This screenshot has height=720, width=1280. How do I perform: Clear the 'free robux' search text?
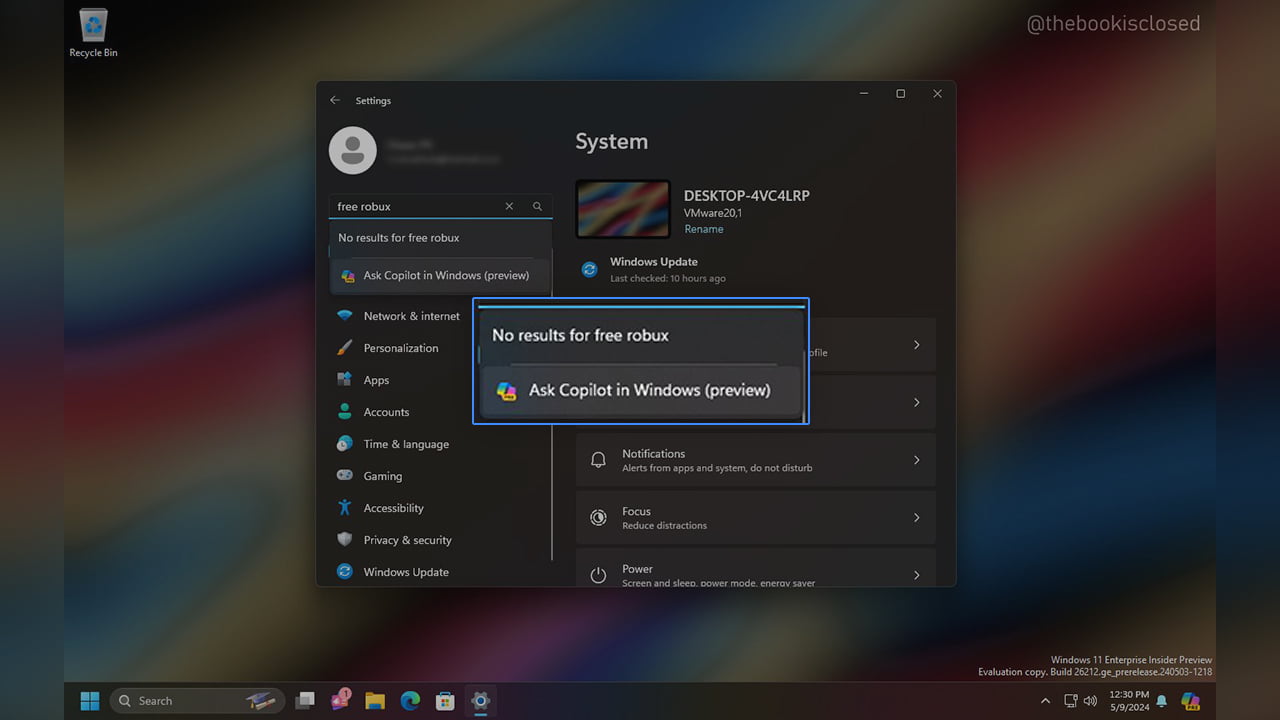point(509,206)
